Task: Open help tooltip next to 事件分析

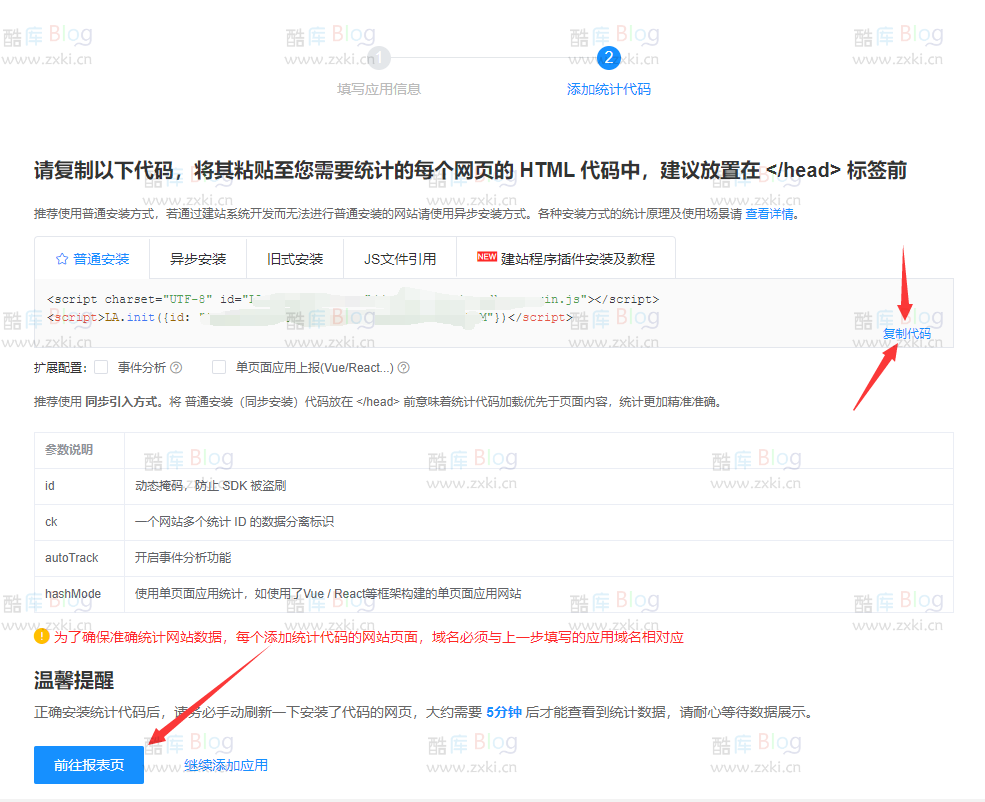Action: pyautogui.click(x=174, y=367)
